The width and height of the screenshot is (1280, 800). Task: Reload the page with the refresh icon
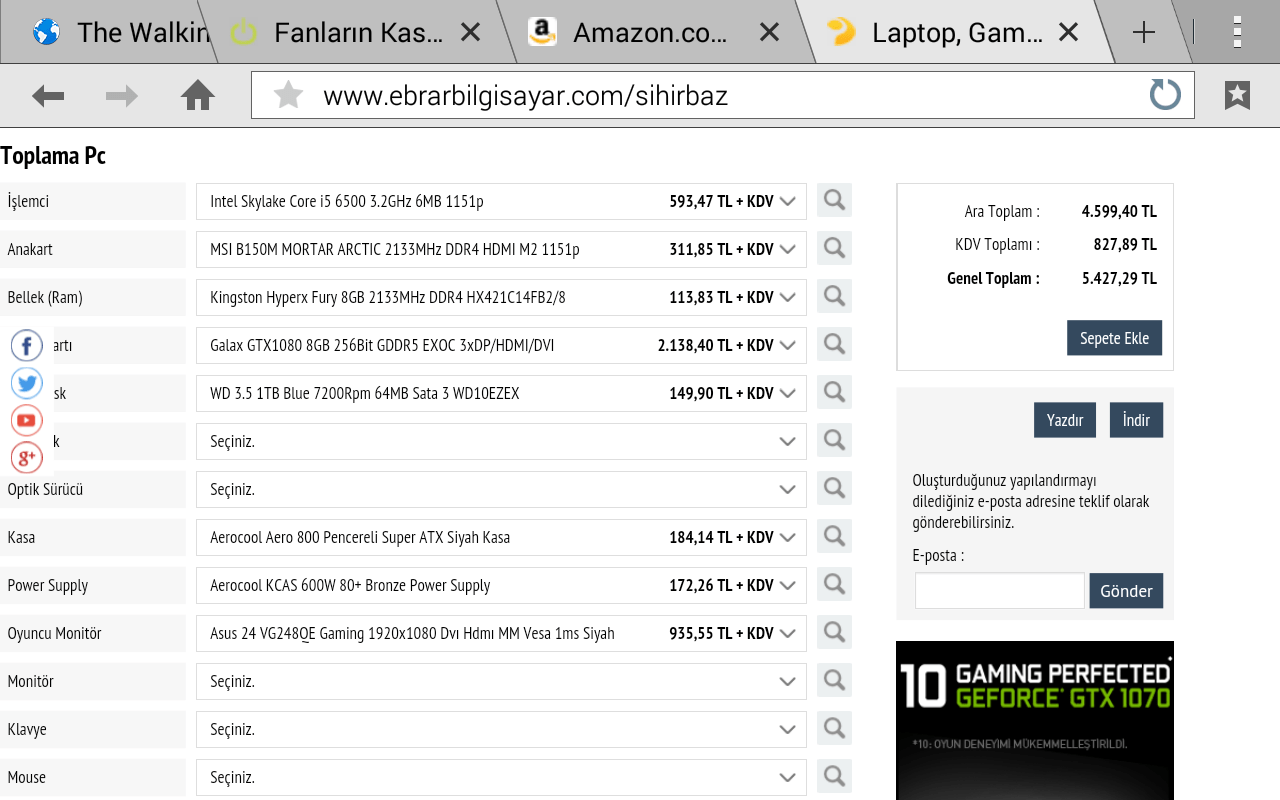[1165, 95]
